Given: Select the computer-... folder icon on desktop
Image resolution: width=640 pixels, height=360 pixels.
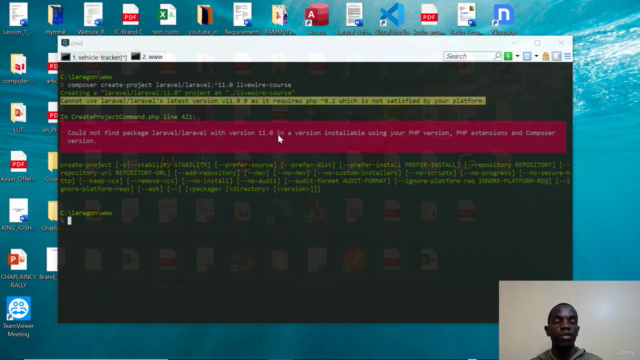Looking at the screenshot, I should pos(18,69).
